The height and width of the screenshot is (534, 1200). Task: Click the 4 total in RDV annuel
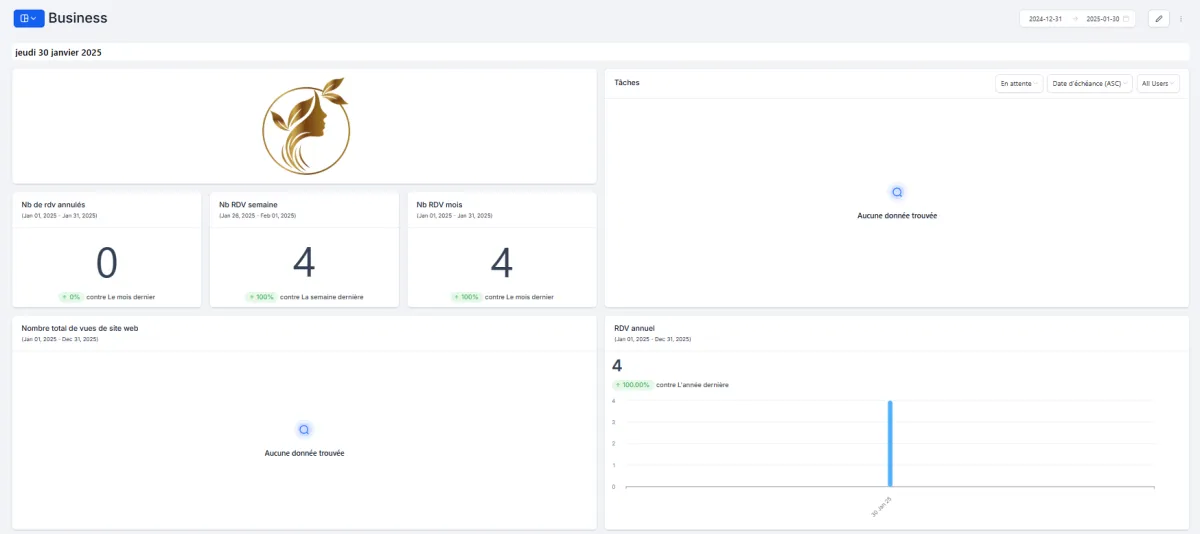click(617, 365)
